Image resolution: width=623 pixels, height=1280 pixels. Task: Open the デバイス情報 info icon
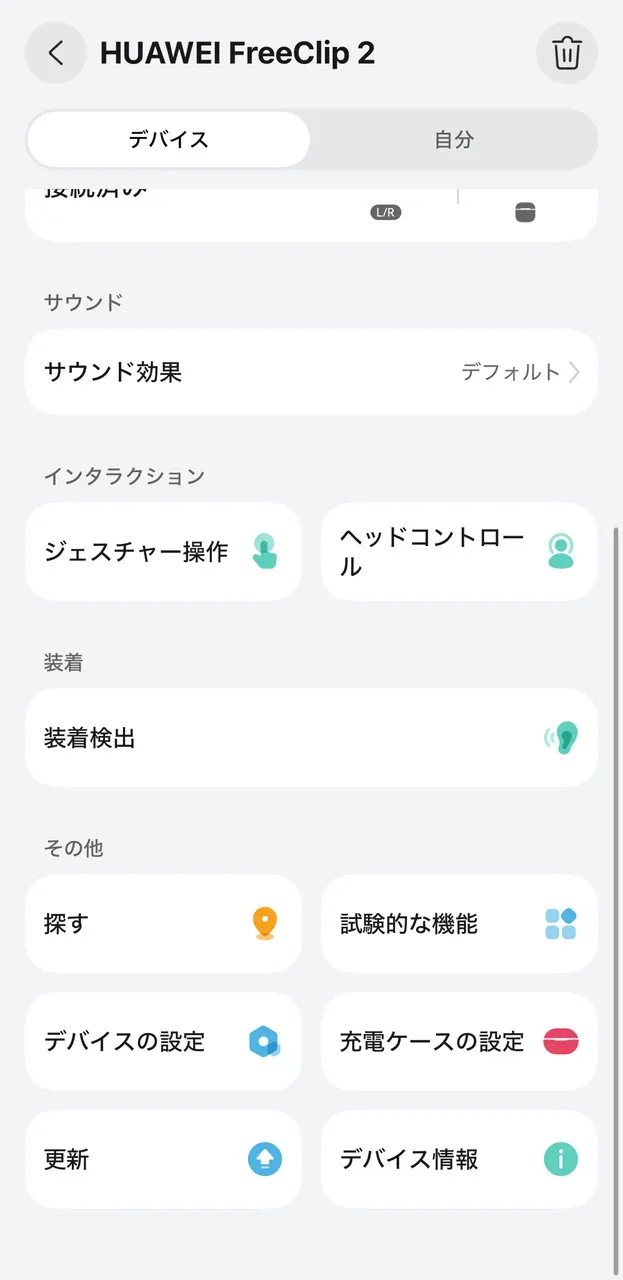pyautogui.click(x=560, y=1159)
